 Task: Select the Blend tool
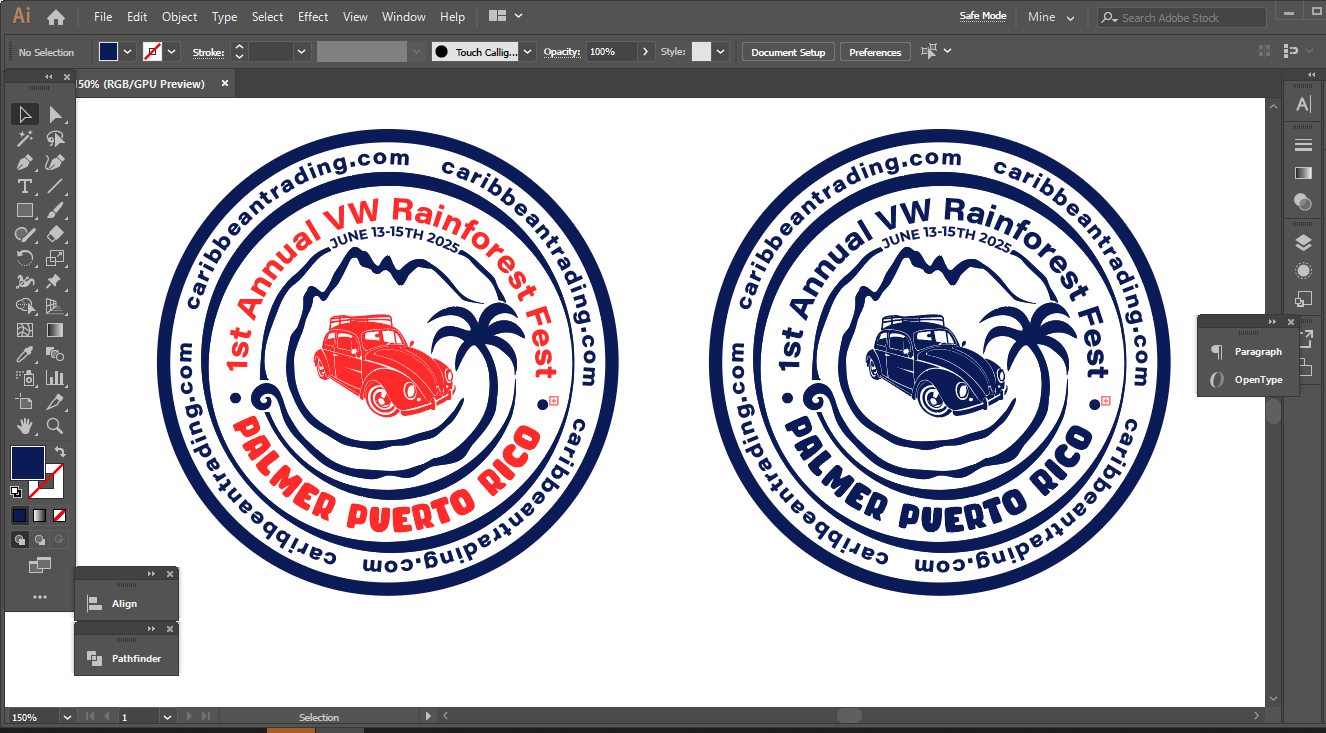(55, 354)
